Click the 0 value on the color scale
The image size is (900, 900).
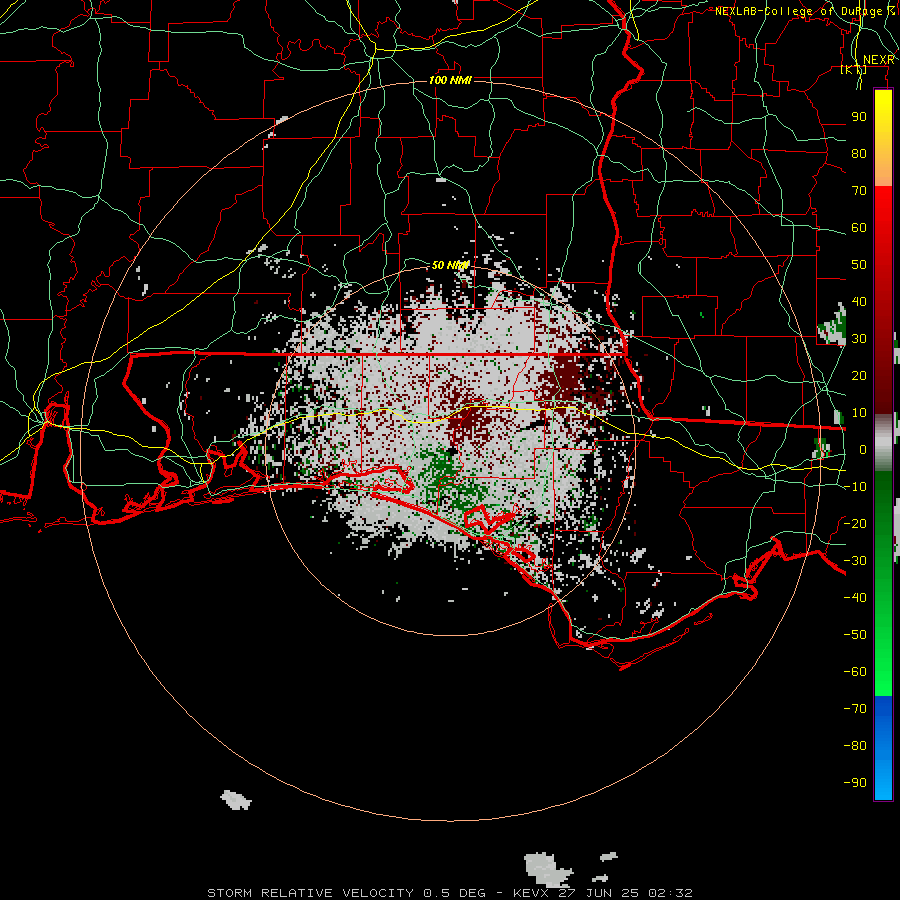pyautogui.click(x=862, y=449)
